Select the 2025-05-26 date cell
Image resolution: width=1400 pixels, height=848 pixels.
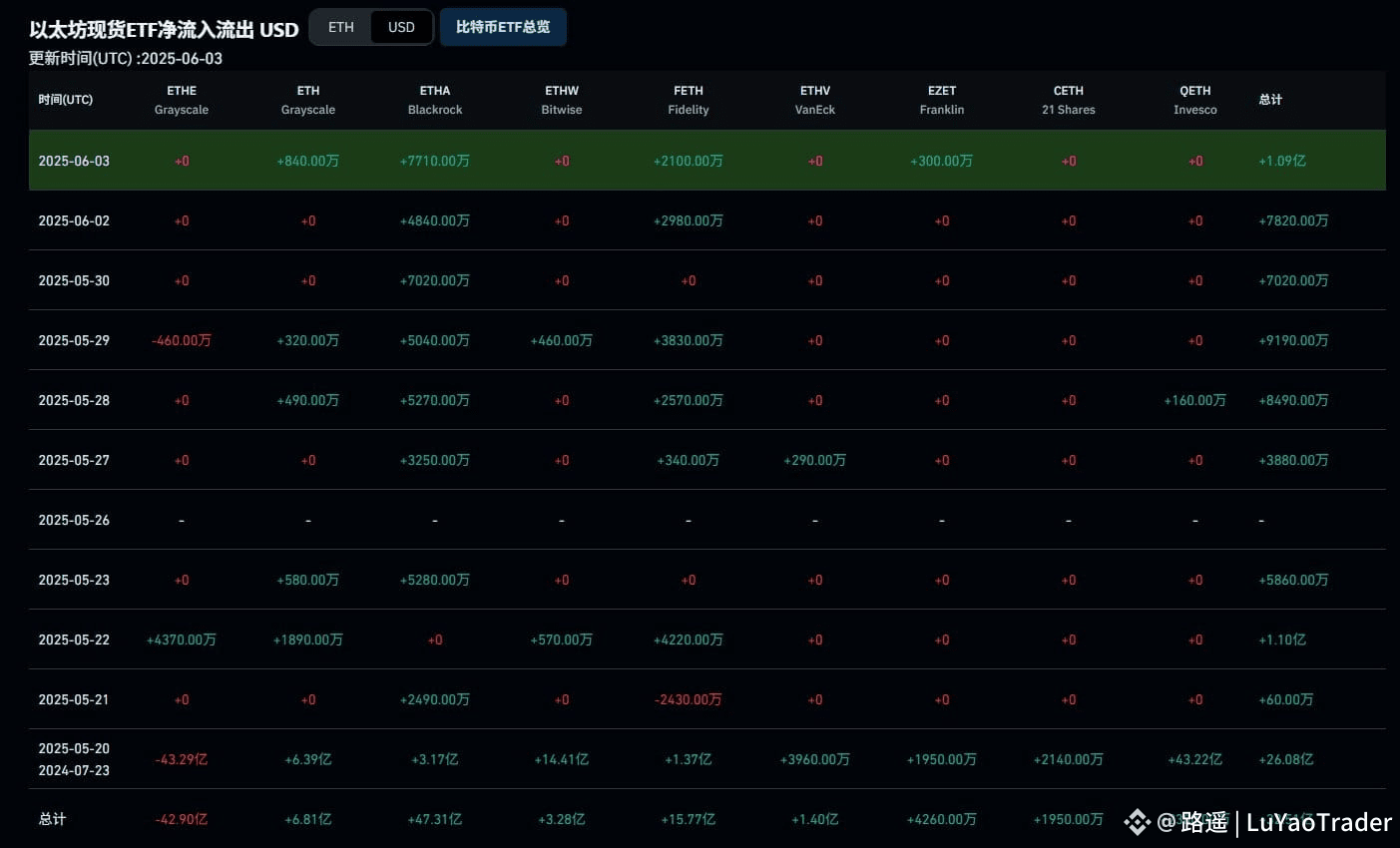(74, 520)
